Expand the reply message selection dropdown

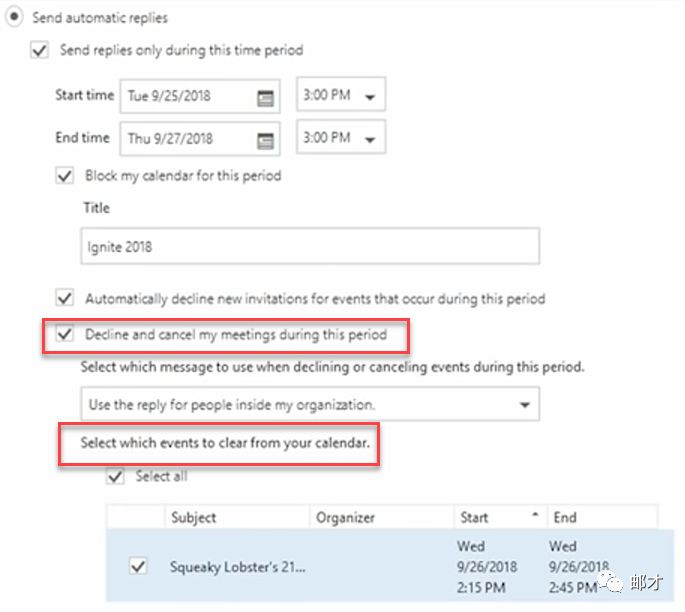[525, 405]
